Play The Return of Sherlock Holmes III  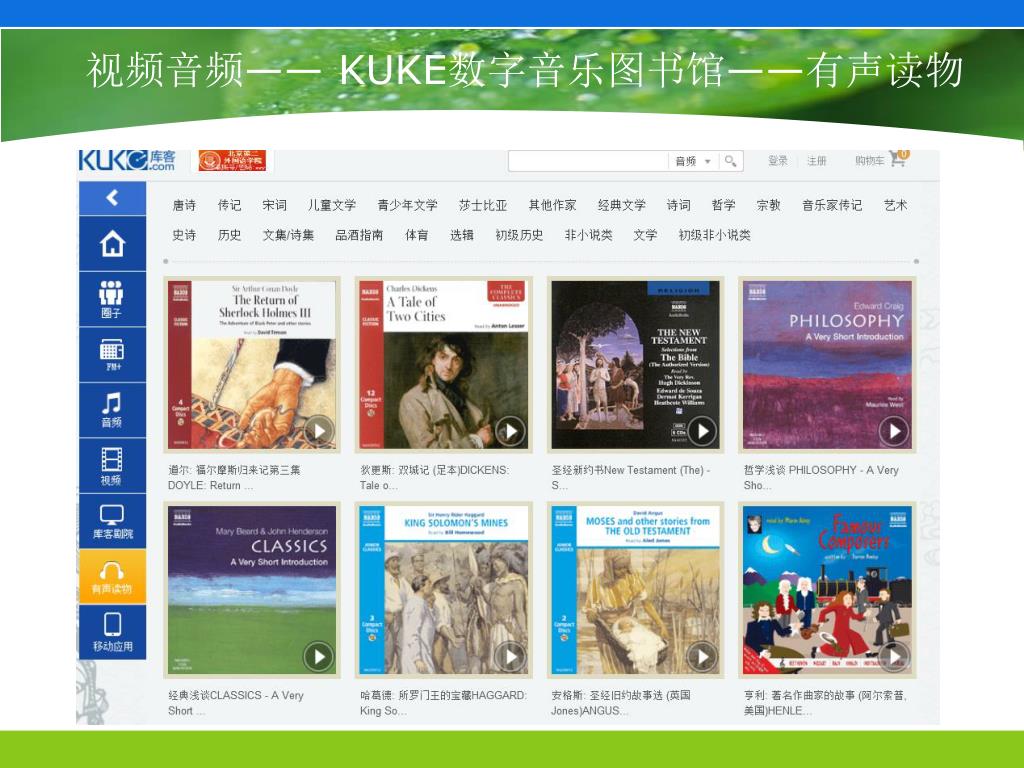point(319,431)
